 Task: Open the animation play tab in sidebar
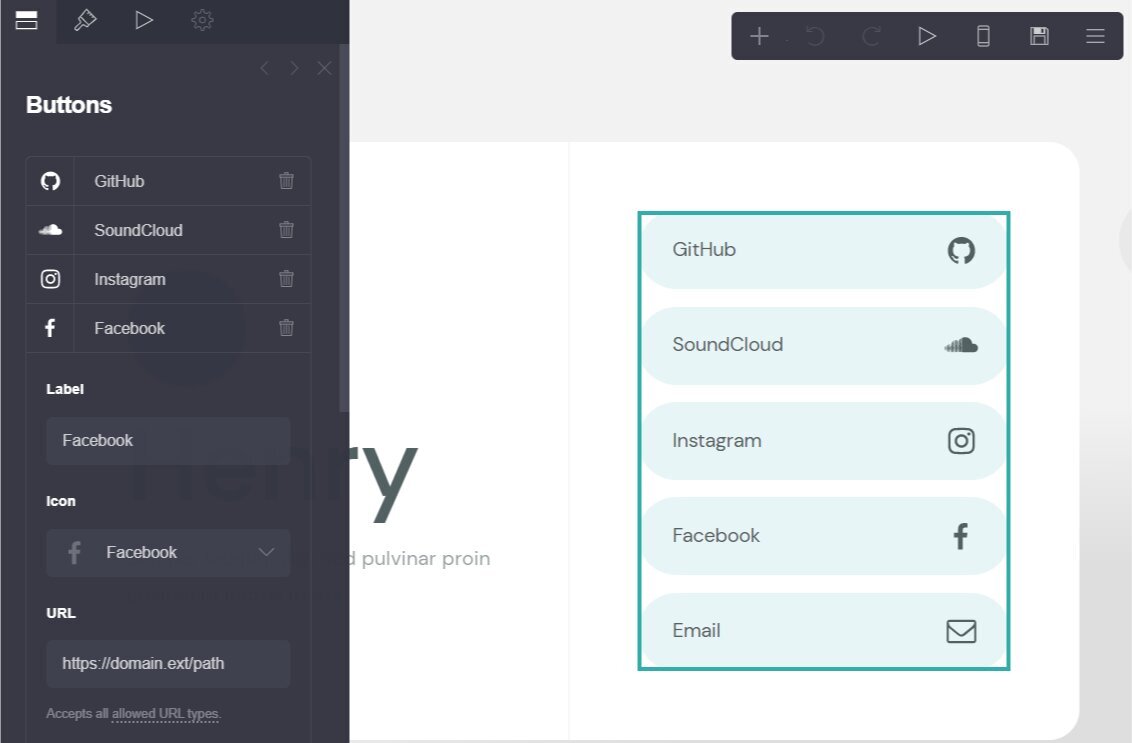(x=144, y=20)
